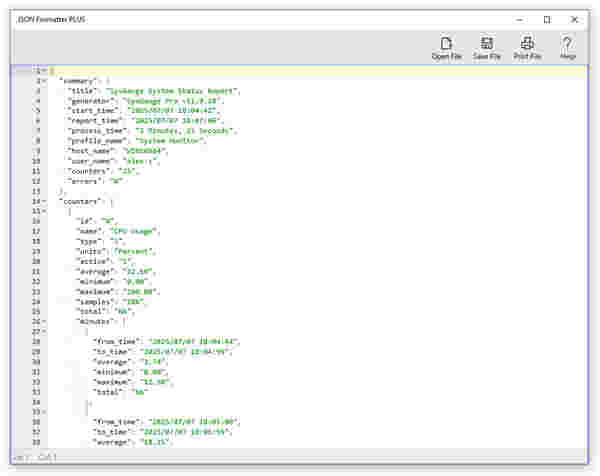Screen dimensions: 600x476
Task: Collapse the "counters" array fold marker
Action: [44, 202]
